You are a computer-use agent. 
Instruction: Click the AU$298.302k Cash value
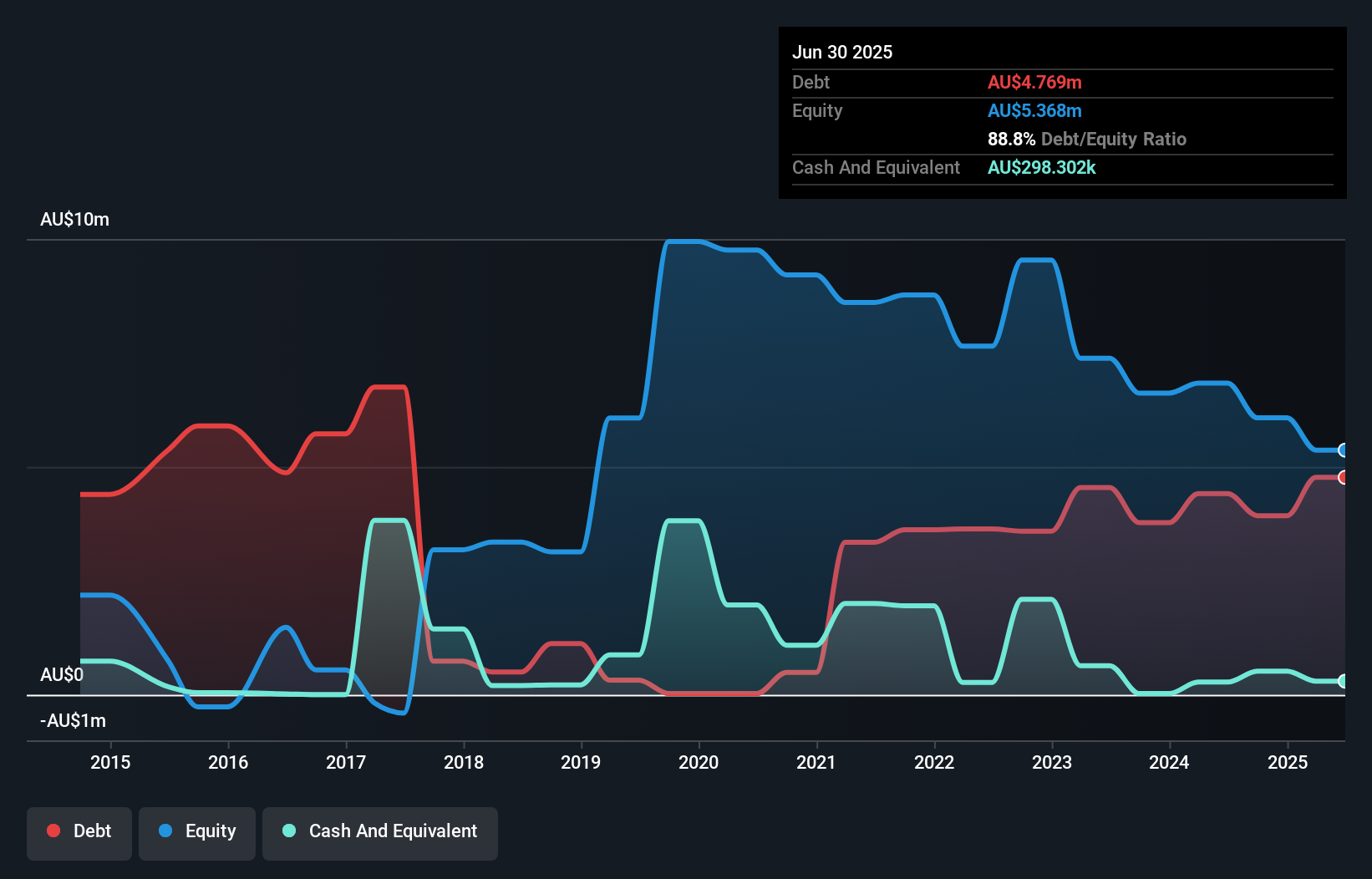click(1042, 167)
